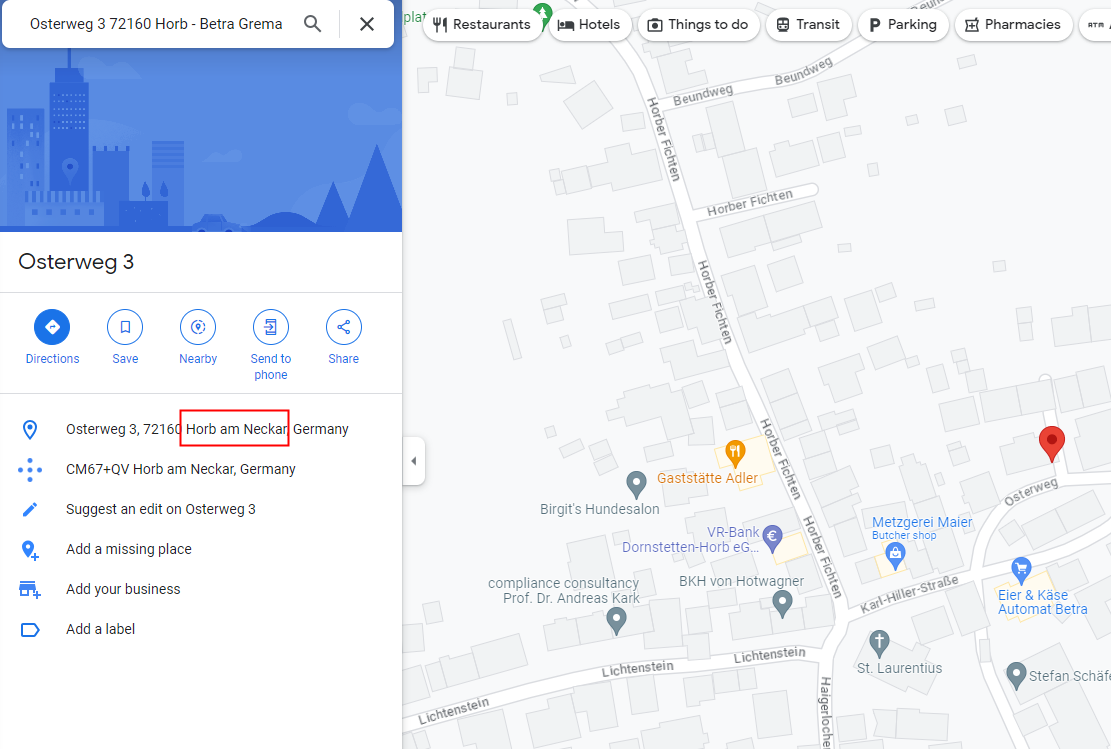Image resolution: width=1111 pixels, height=749 pixels.
Task: Collapse the side panel arrow
Action: tap(413, 461)
